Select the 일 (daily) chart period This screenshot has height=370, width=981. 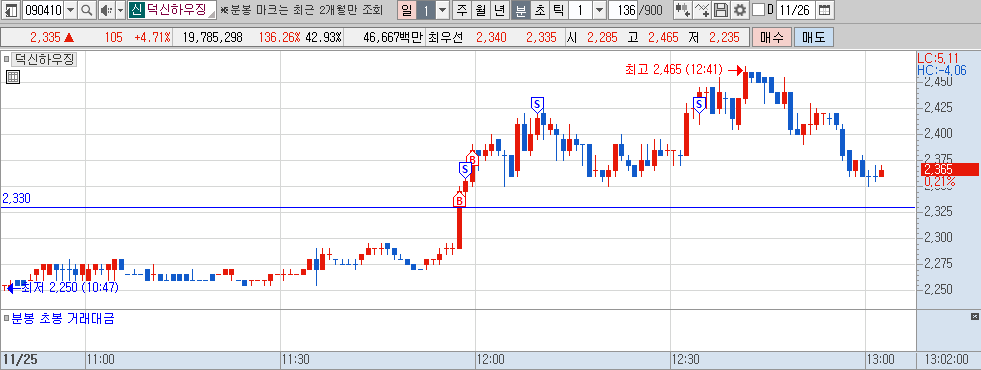407,10
